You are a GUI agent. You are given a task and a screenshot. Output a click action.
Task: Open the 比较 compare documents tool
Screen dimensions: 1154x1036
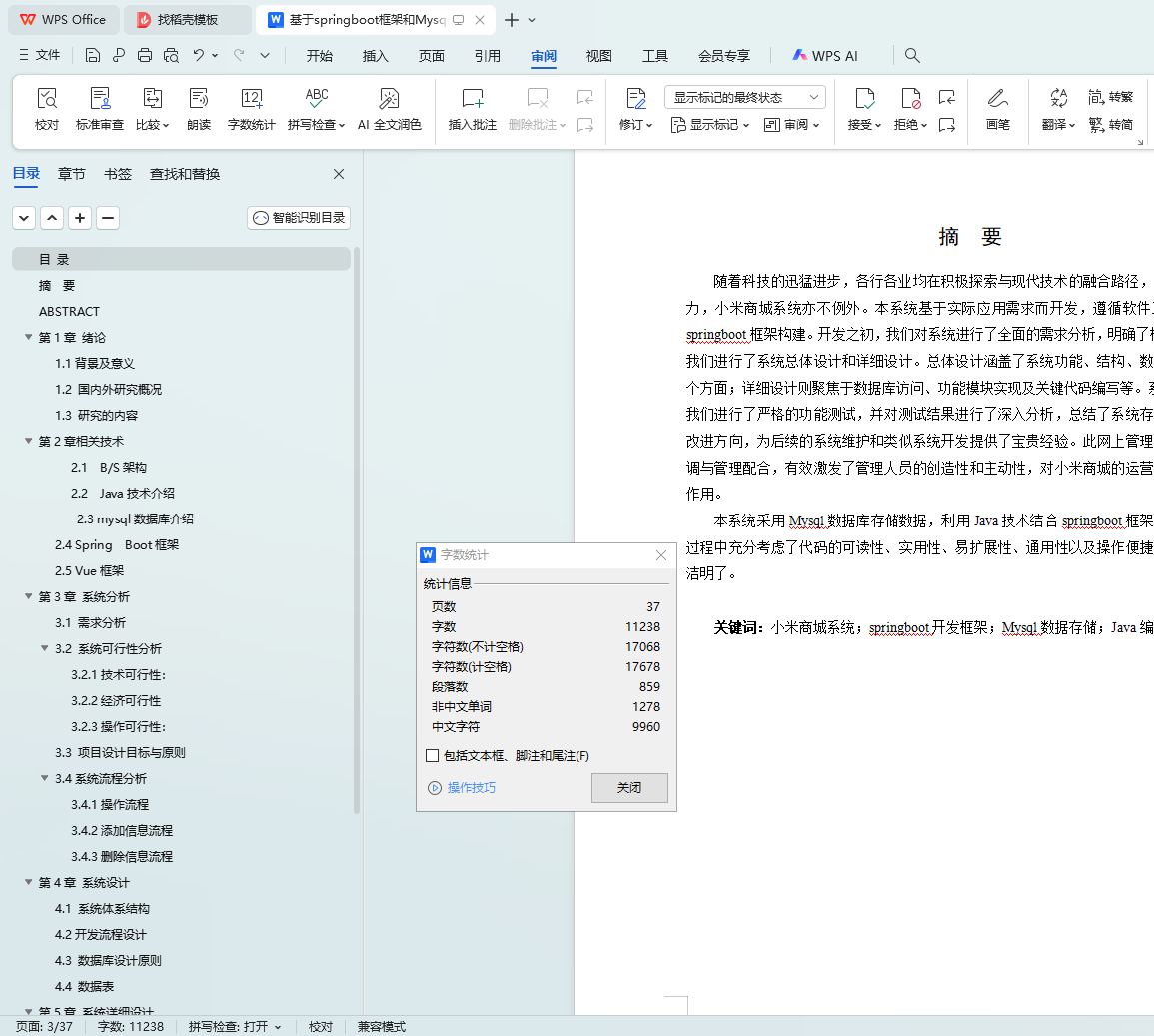[x=152, y=109]
